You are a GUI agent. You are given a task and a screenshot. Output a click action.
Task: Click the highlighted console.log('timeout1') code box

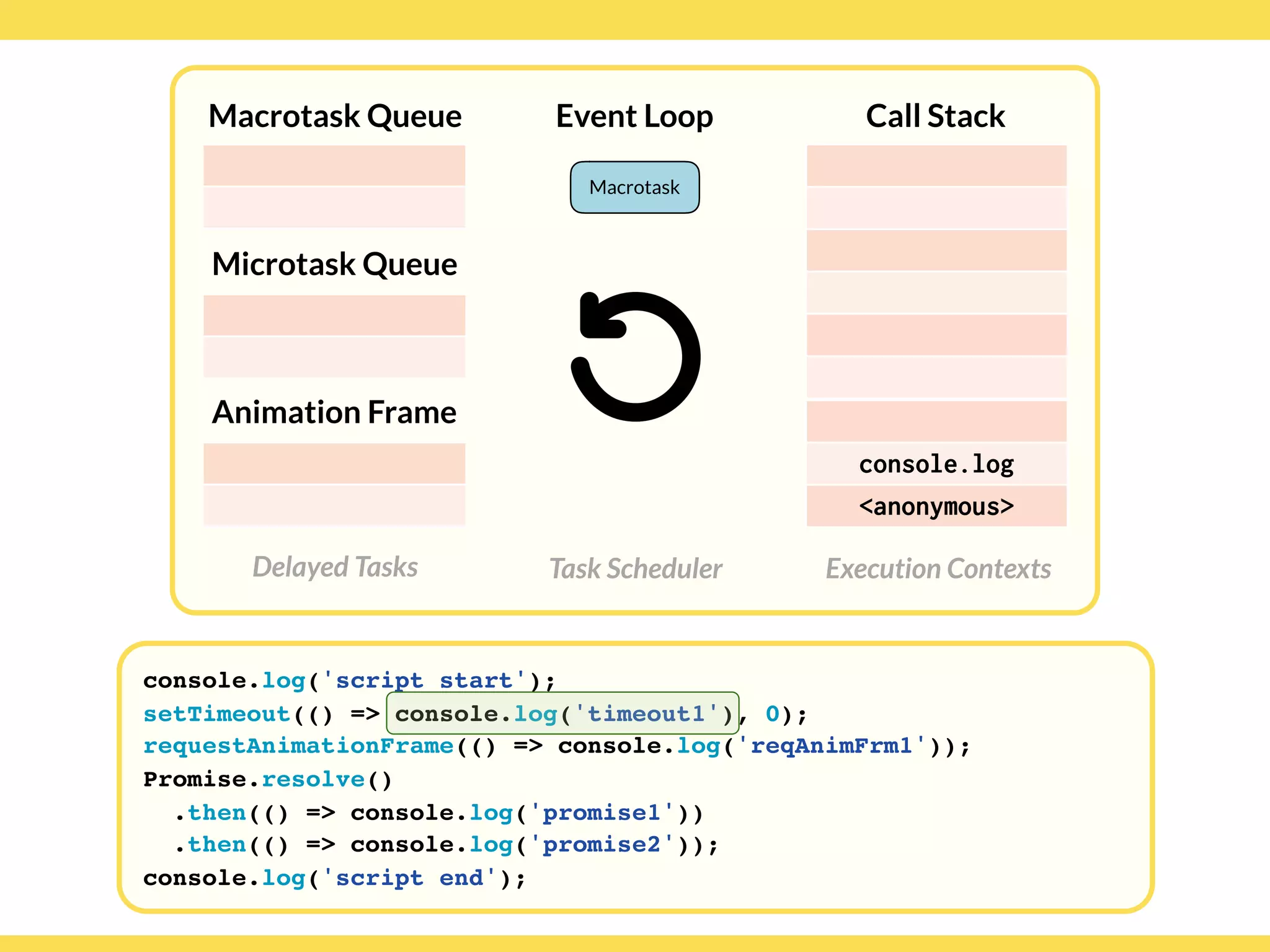pos(562,713)
